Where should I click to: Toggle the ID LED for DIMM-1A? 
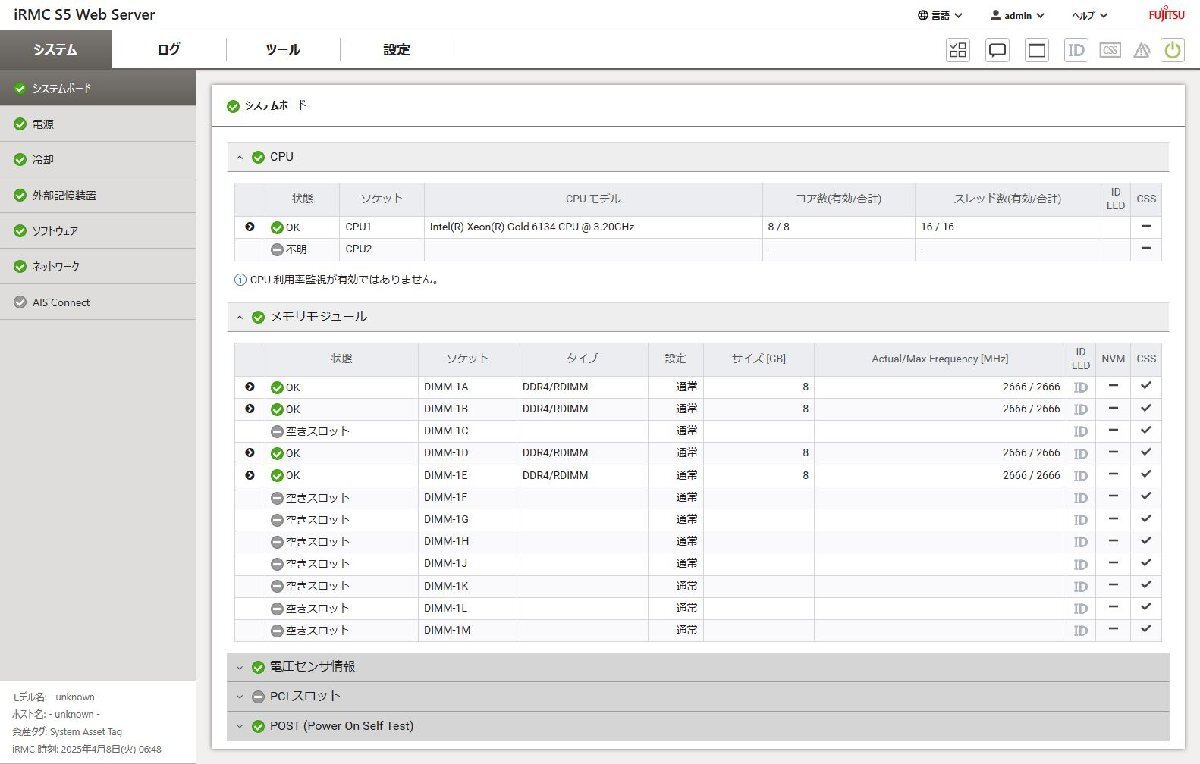[x=1081, y=387]
